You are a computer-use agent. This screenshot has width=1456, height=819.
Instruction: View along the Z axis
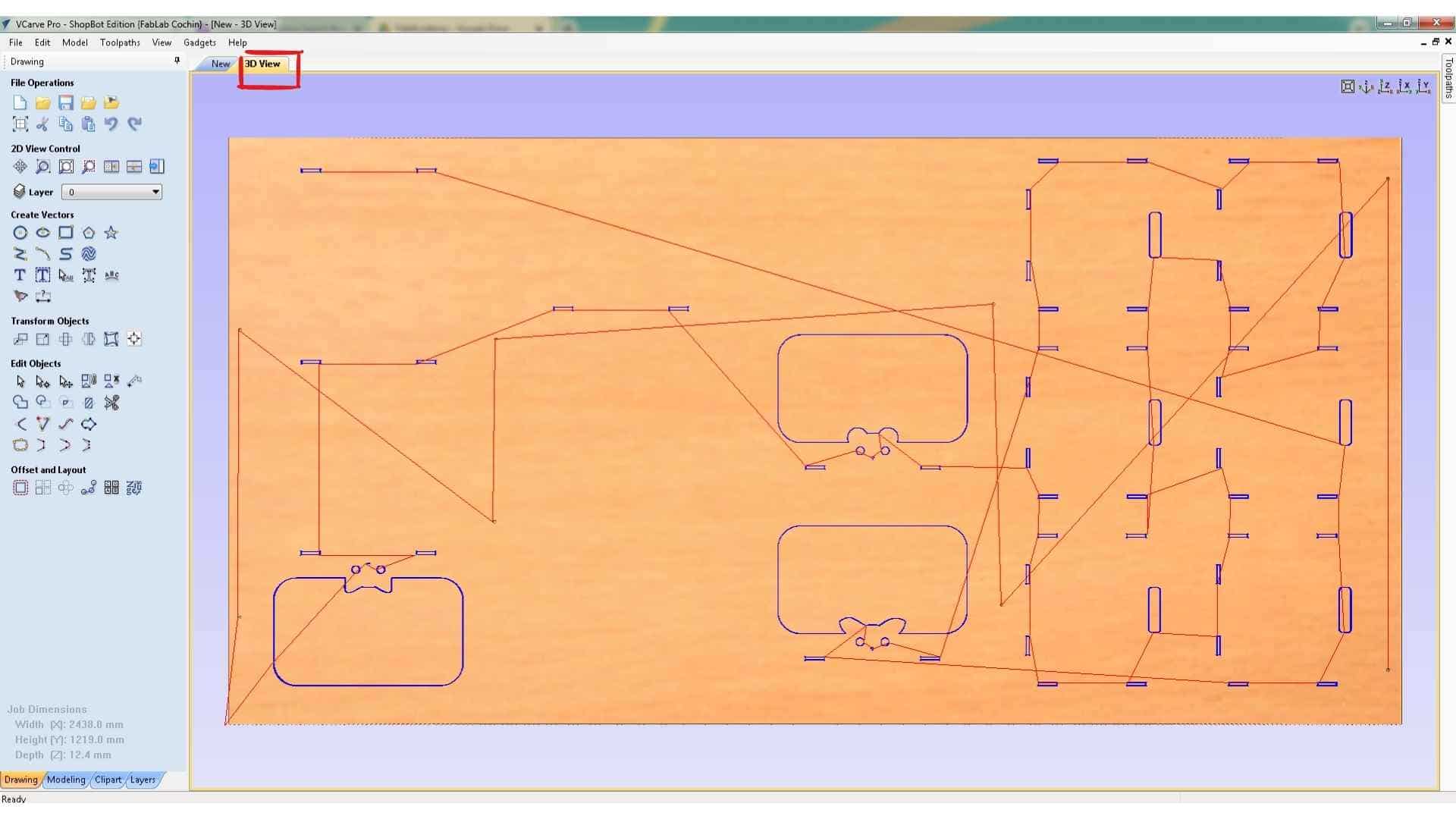pyautogui.click(x=1385, y=86)
